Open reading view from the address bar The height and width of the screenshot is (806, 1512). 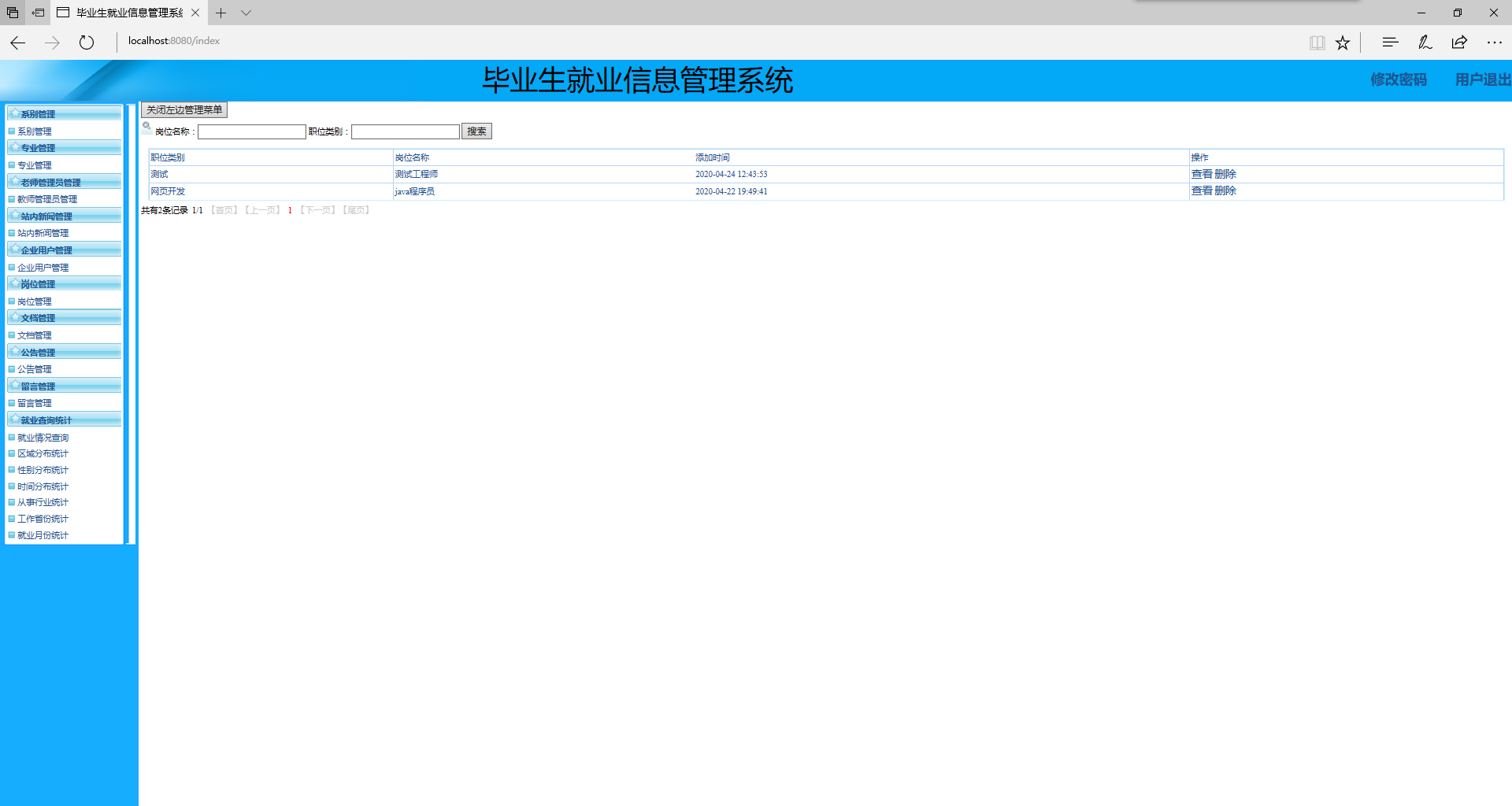click(x=1317, y=43)
